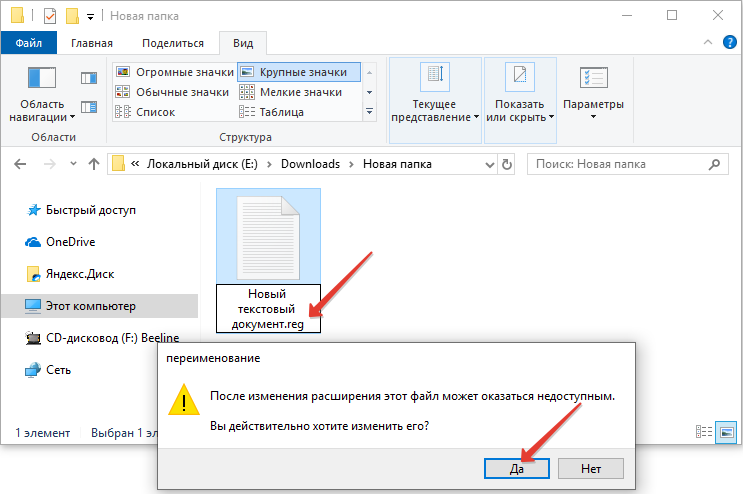Switch to large icons status bar icon
The image size is (743, 494).
tap(726, 432)
